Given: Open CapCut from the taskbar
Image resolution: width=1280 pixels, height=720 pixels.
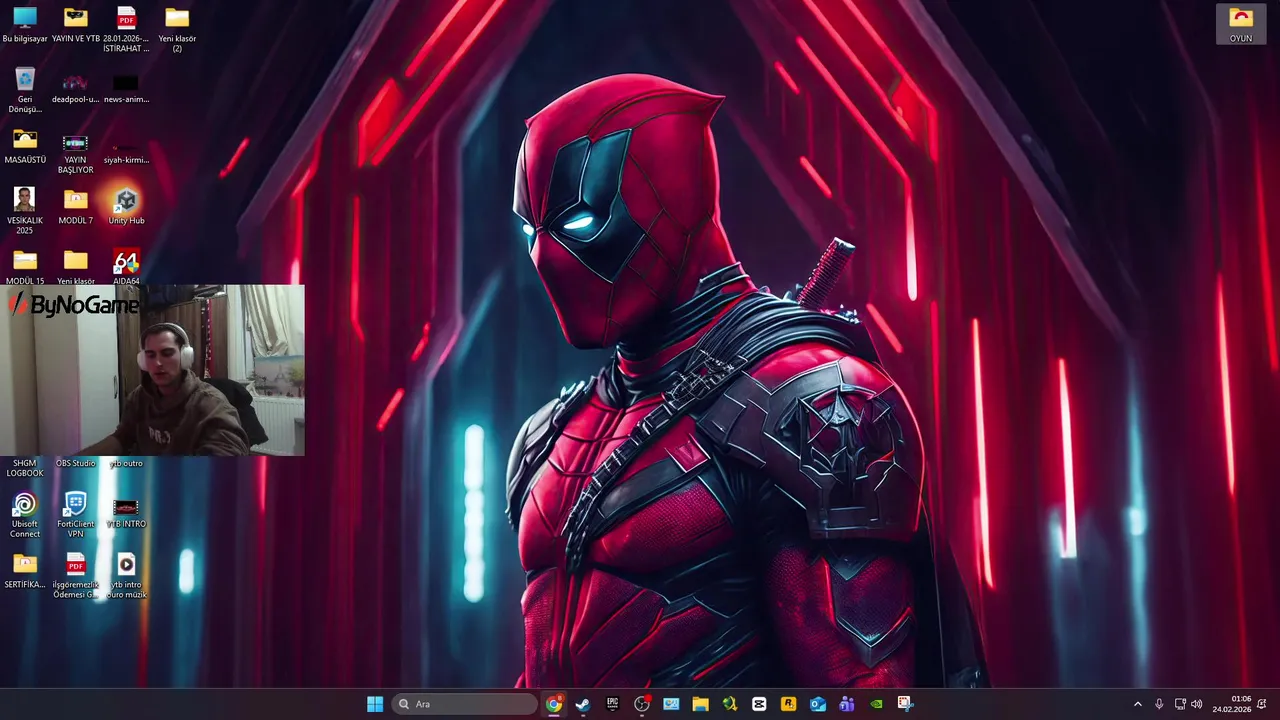Looking at the screenshot, I should point(759,704).
